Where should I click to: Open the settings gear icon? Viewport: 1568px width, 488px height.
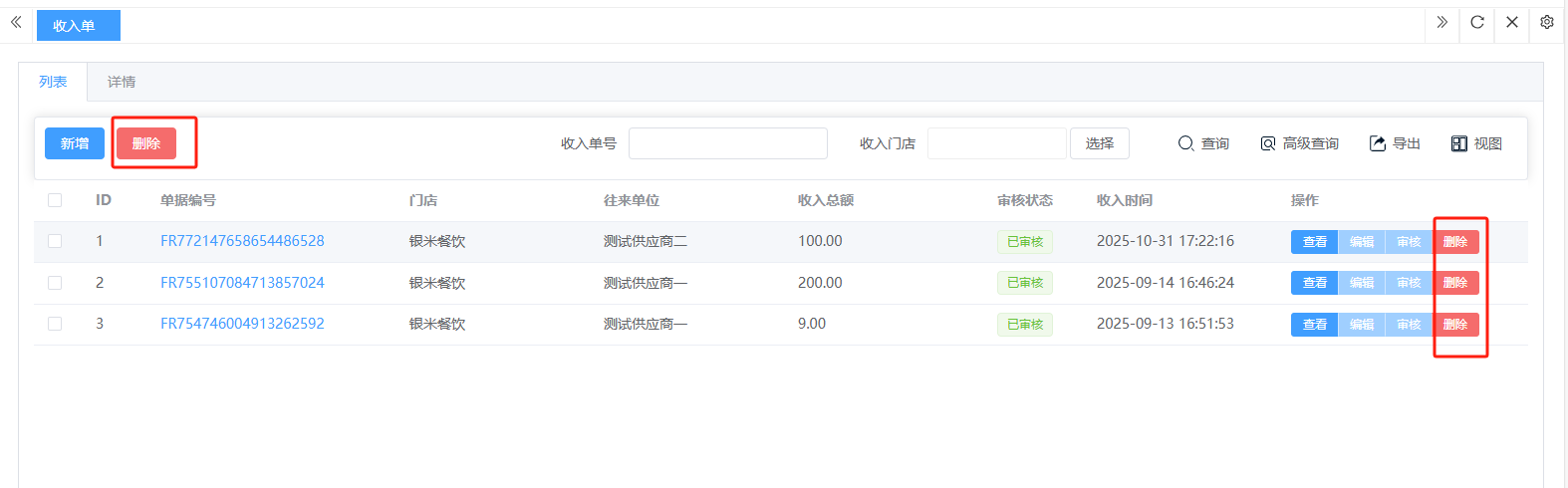pos(1546,22)
